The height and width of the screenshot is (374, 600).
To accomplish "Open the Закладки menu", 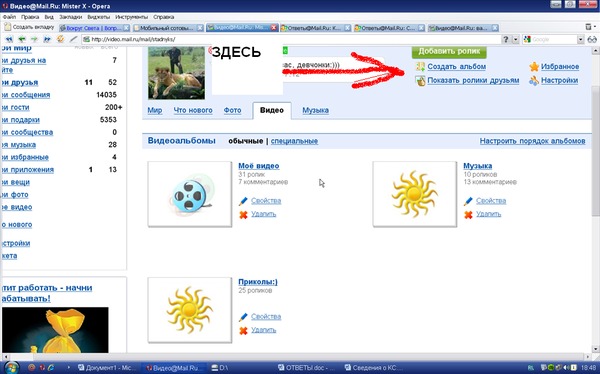I will [x=71, y=17].
